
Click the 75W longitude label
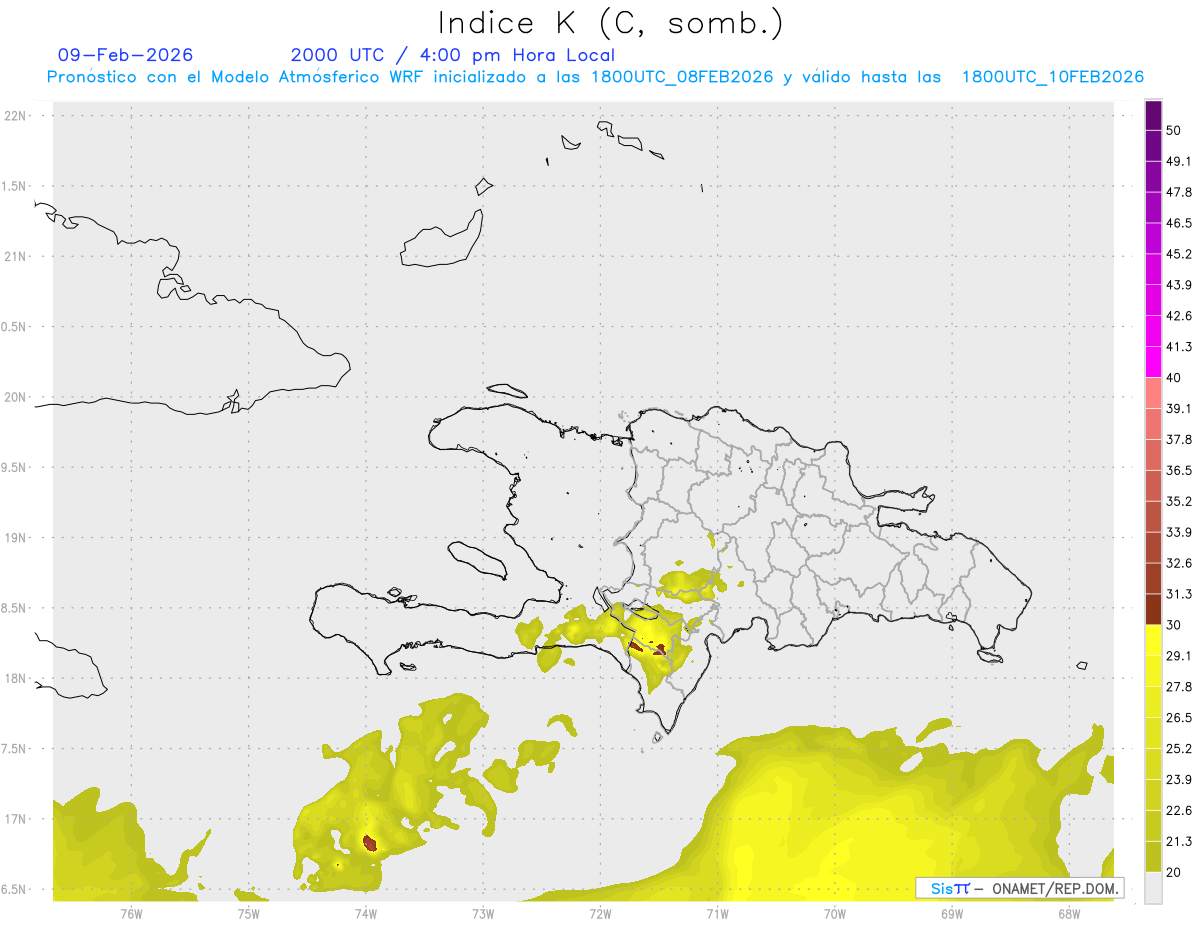[x=248, y=913]
